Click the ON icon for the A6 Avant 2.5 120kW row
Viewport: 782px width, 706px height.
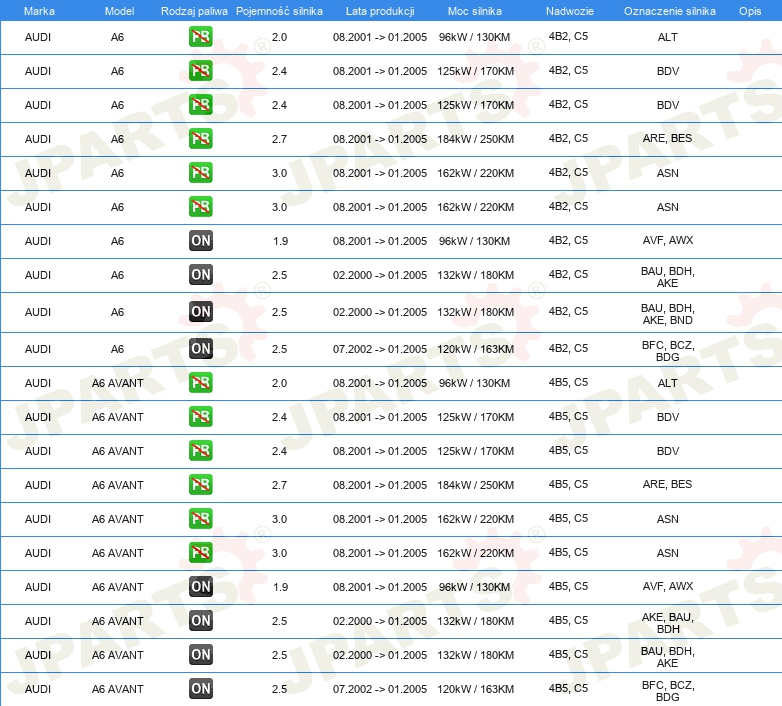click(x=201, y=689)
